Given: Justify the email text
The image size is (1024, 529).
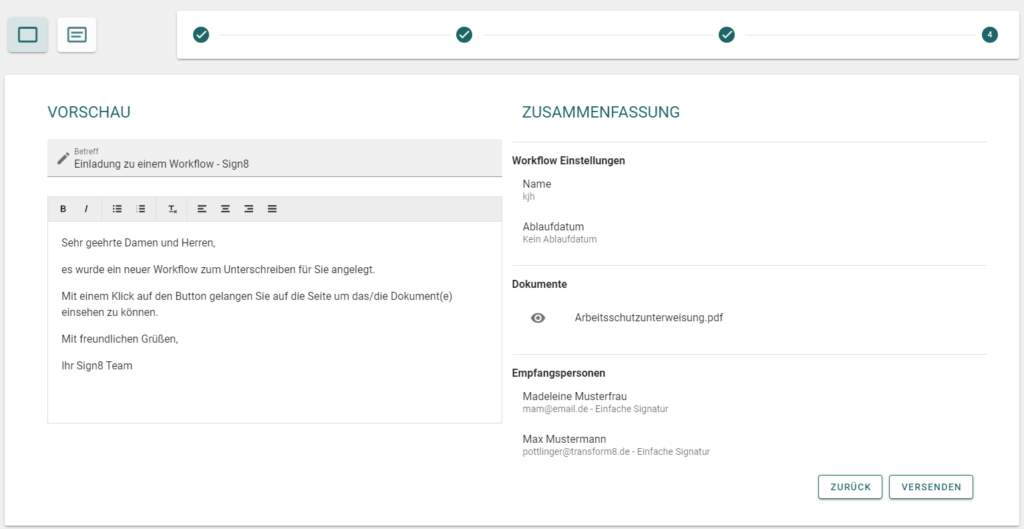Looking at the screenshot, I should click(272, 209).
